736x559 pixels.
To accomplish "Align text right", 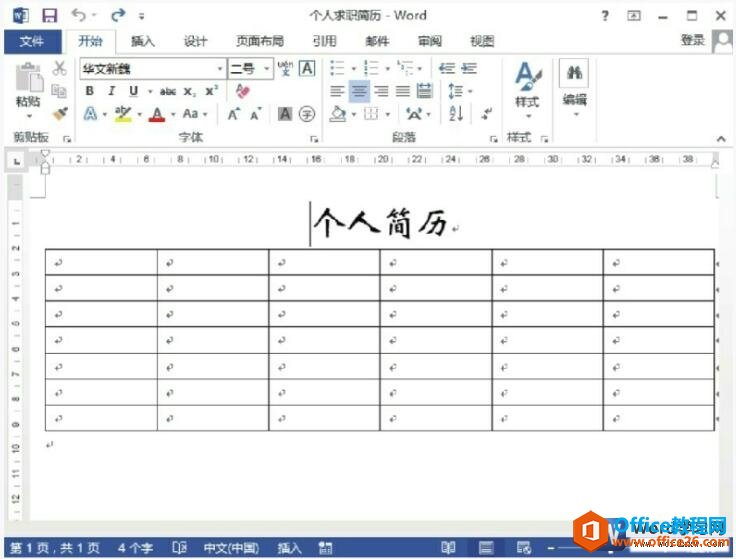I will click(x=381, y=91).
